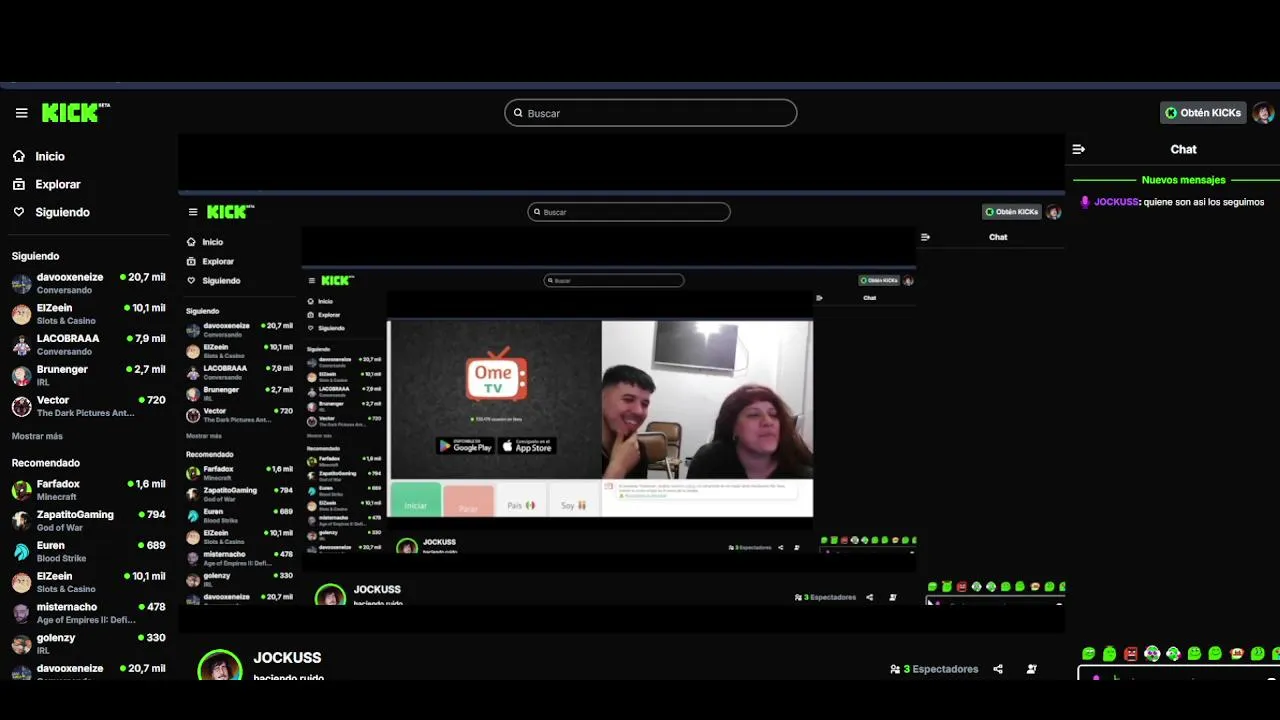This screenshot has height=720, width=1280.
Task: Open the profile avatar next to Obtén KICKs
Action: point(1263,113)
